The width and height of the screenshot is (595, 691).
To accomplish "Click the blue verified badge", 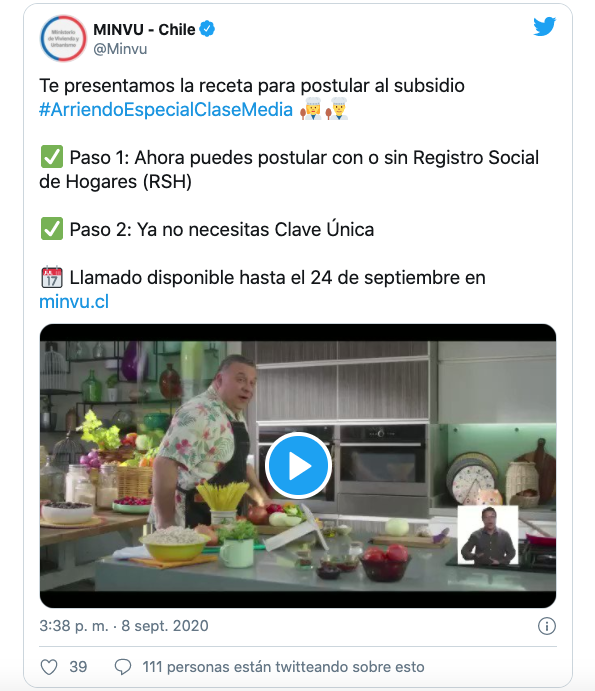I will click(207, 29).
